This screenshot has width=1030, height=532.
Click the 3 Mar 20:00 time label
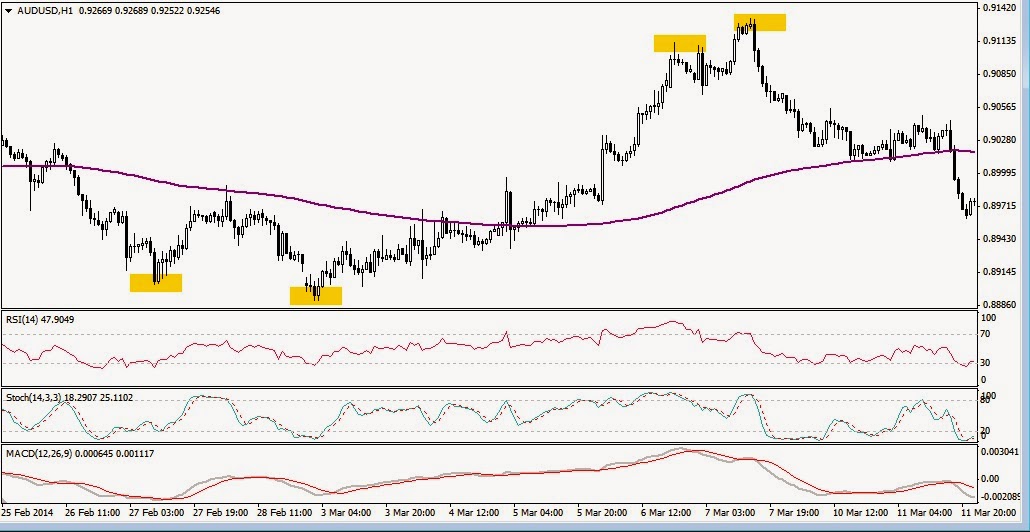411,512
